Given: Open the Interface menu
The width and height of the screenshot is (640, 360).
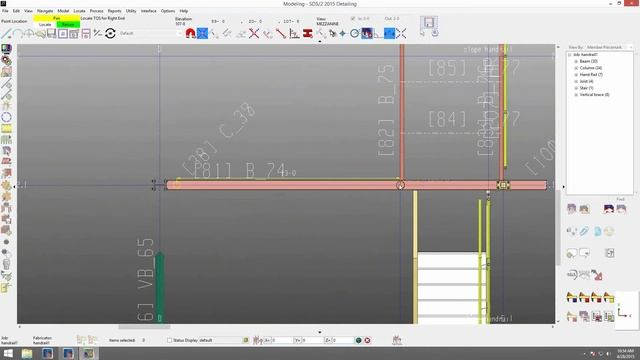Looking at the screenshot, I should coord(149,11).
